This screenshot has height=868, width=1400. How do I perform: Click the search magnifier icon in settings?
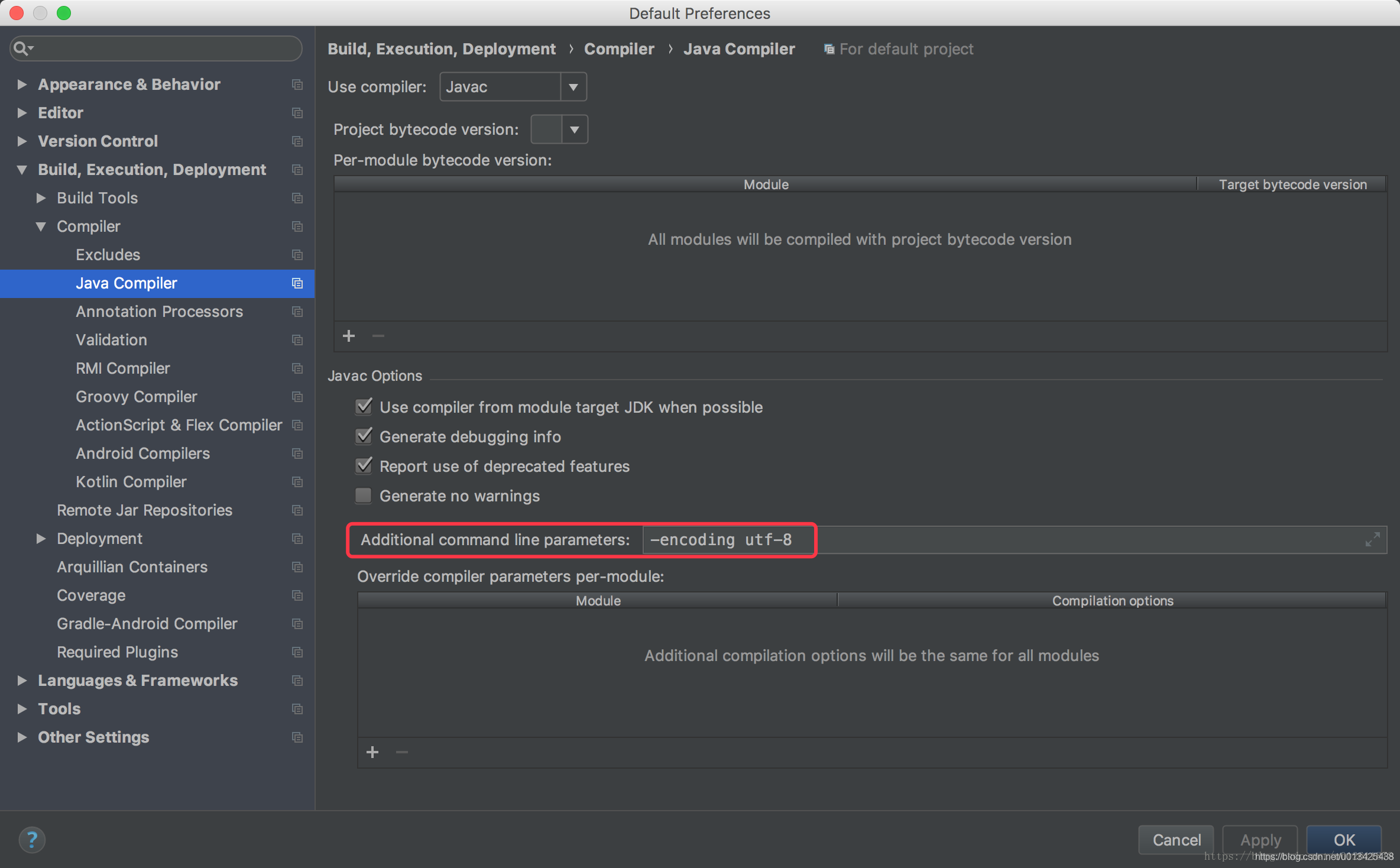[x=22, y=48]
